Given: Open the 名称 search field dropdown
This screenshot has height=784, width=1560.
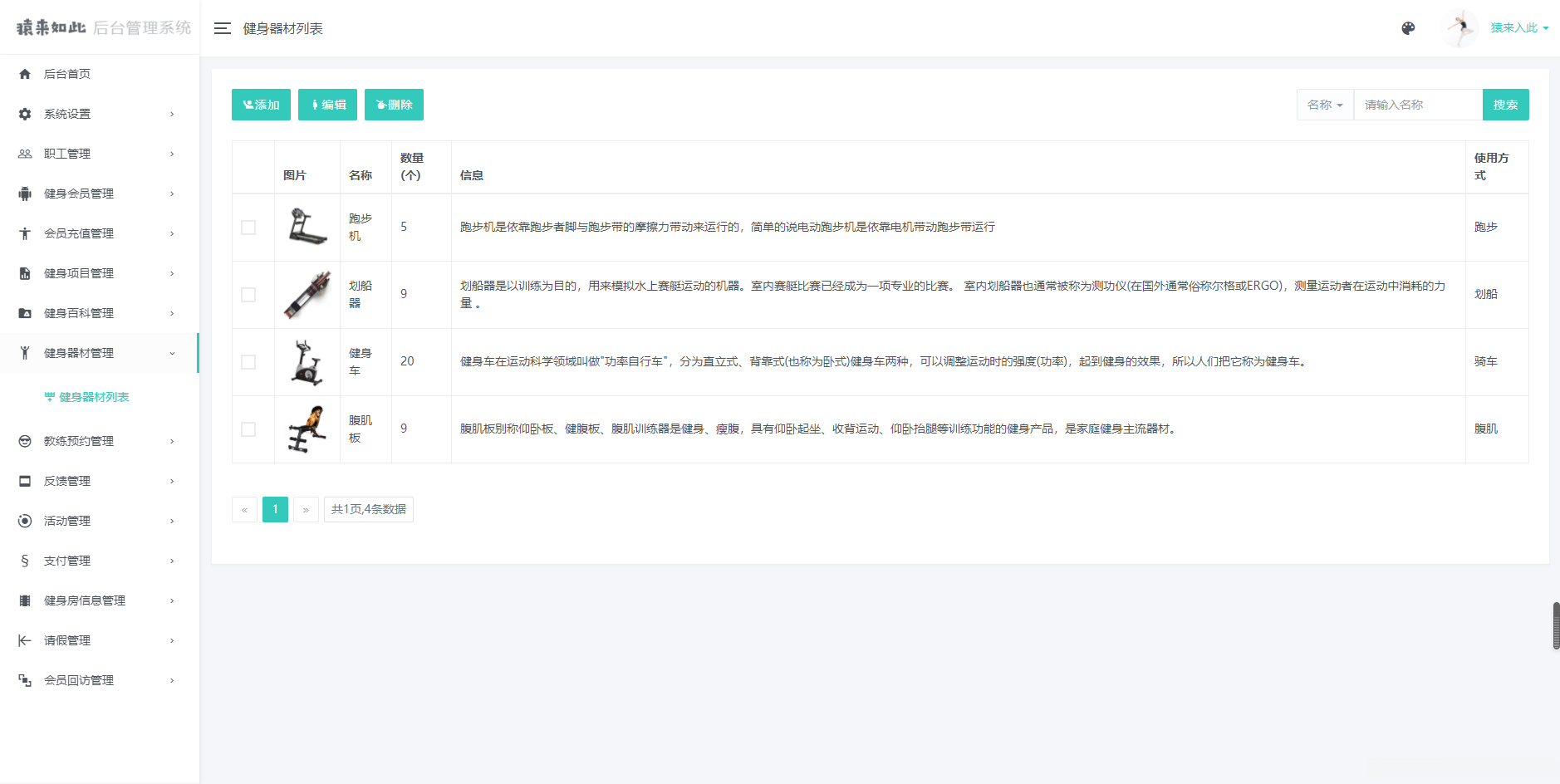Looking at the screenshot, I should pyautogui.click(x=1325, y=105).
